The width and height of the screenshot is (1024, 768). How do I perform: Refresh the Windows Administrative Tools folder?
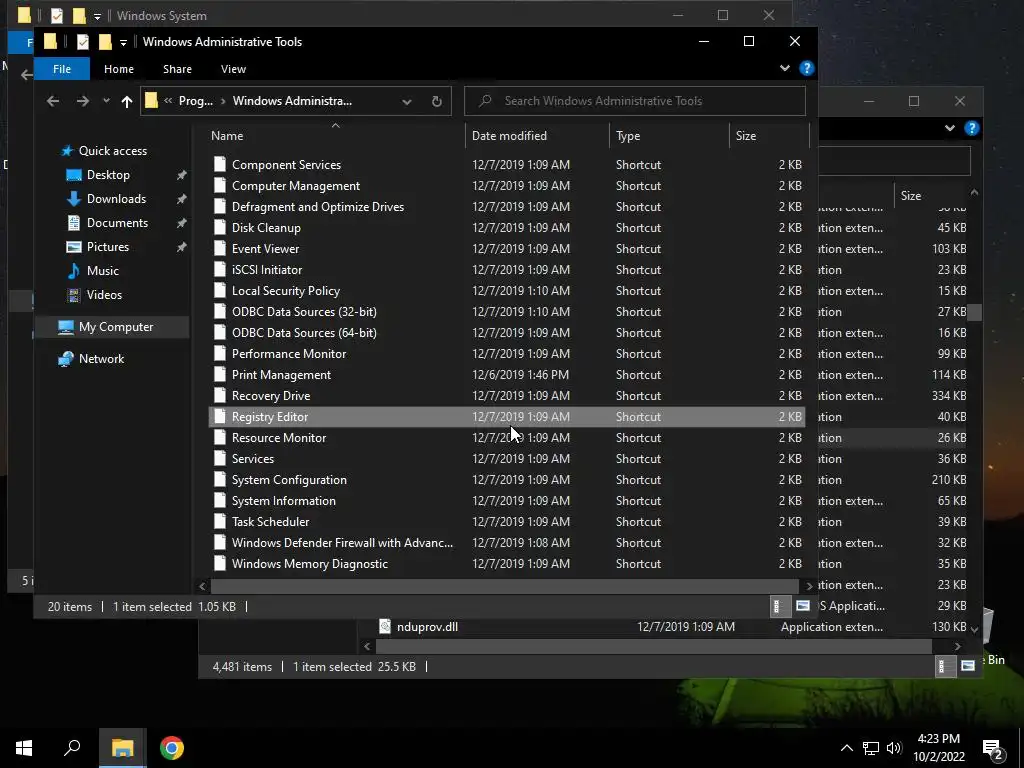436,101
